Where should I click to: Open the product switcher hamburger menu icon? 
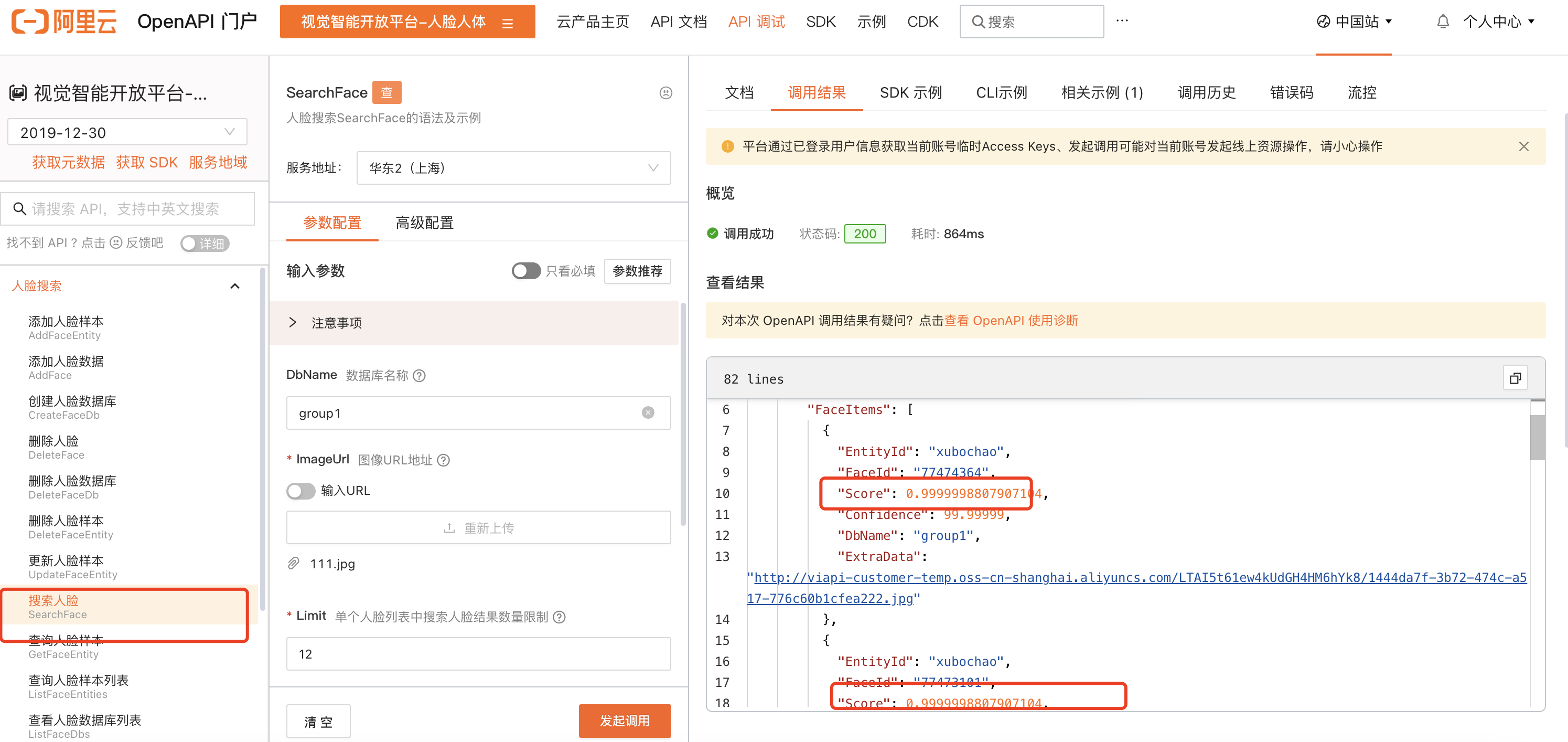coord(507,23)
